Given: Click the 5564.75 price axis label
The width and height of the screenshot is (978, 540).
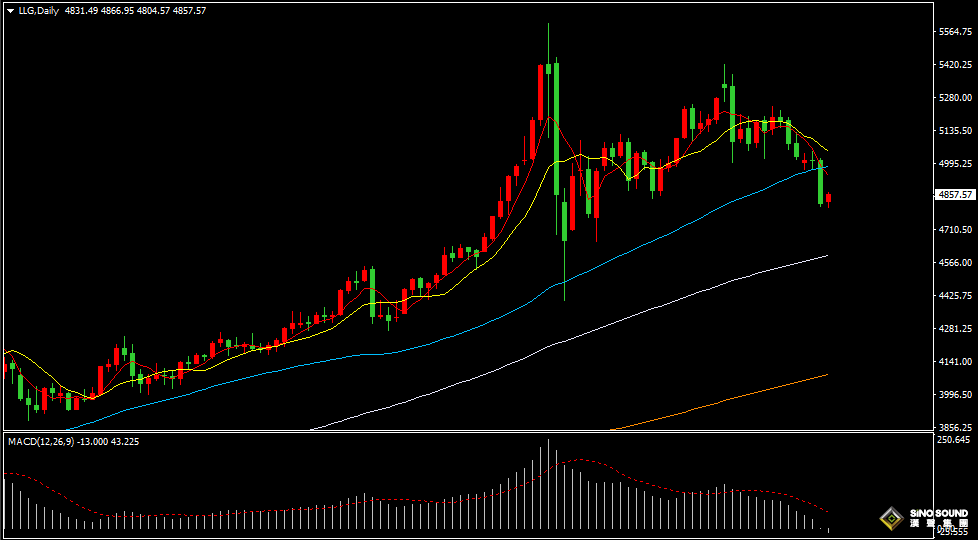Looking at the screenshot, I should coord(956,32).
